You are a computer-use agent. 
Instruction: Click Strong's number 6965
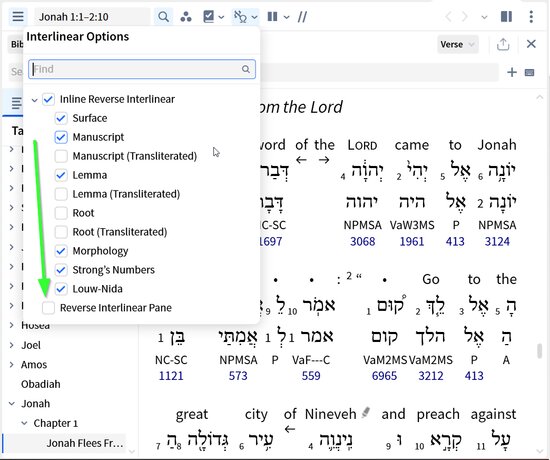(384, 376)
